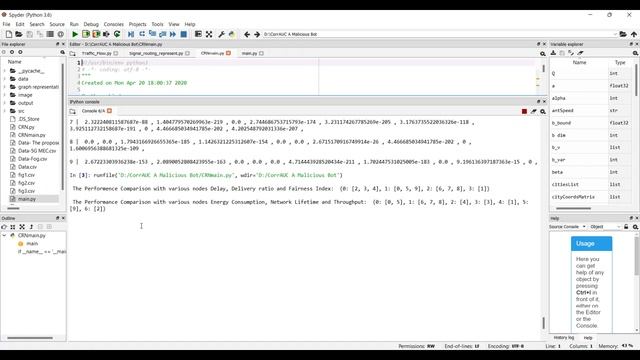640x360 pixels.
Task: Switch to Traffic_Flow.py editor tab
Action: (x=96, y=53)
